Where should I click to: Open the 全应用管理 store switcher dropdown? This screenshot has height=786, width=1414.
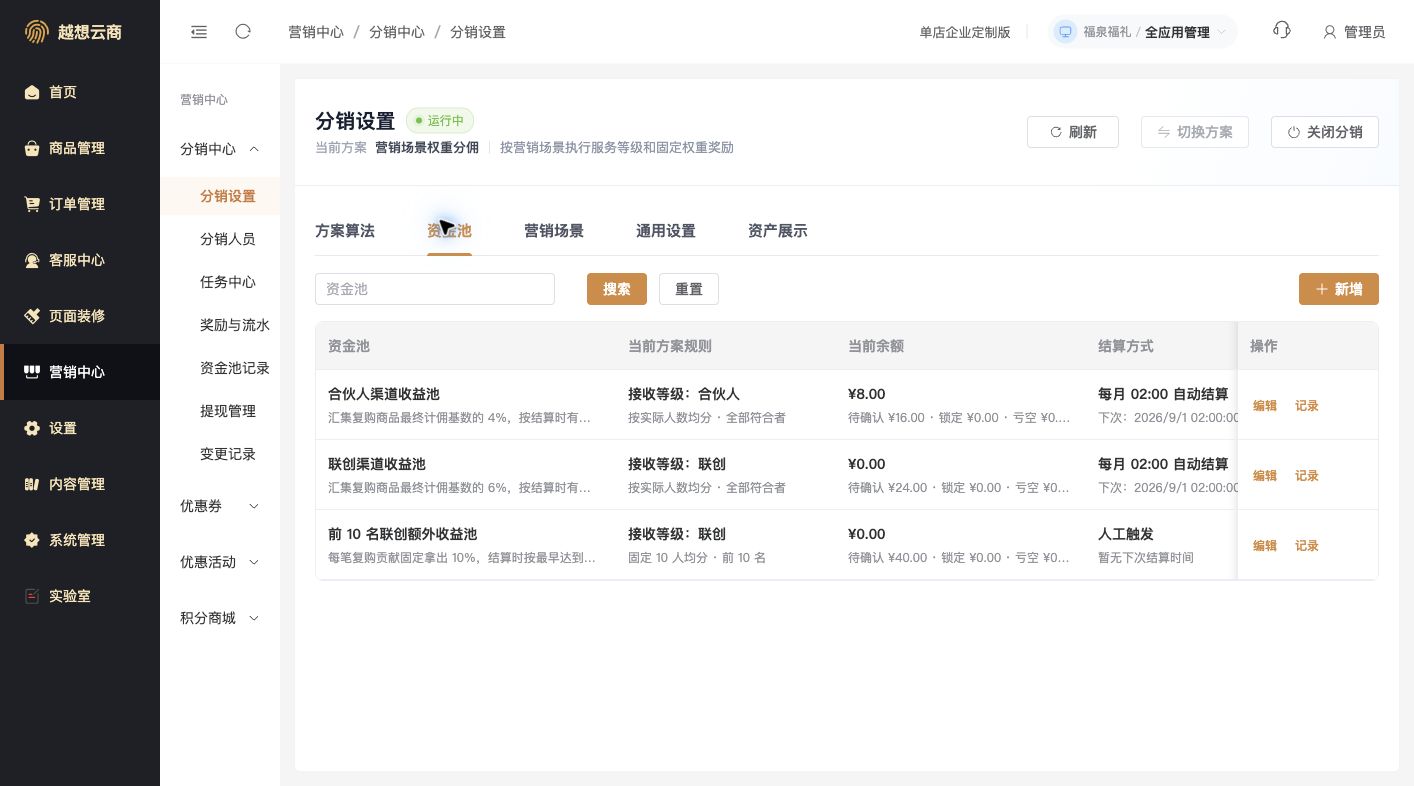(x=1143, y=32)
